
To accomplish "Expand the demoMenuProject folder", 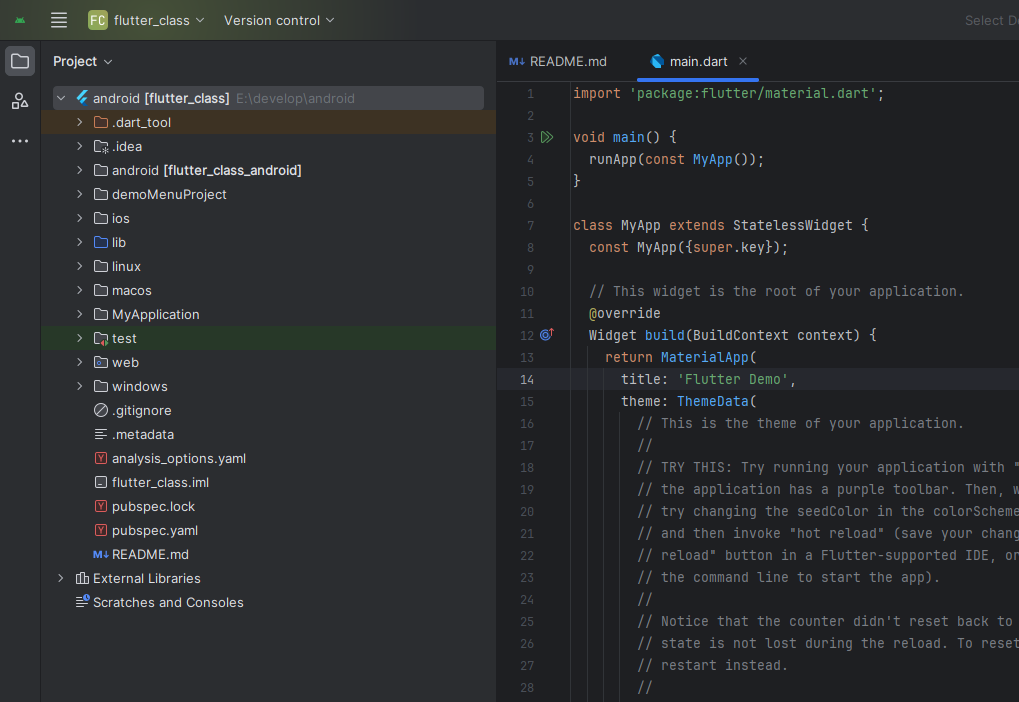I will click(79, 194).
